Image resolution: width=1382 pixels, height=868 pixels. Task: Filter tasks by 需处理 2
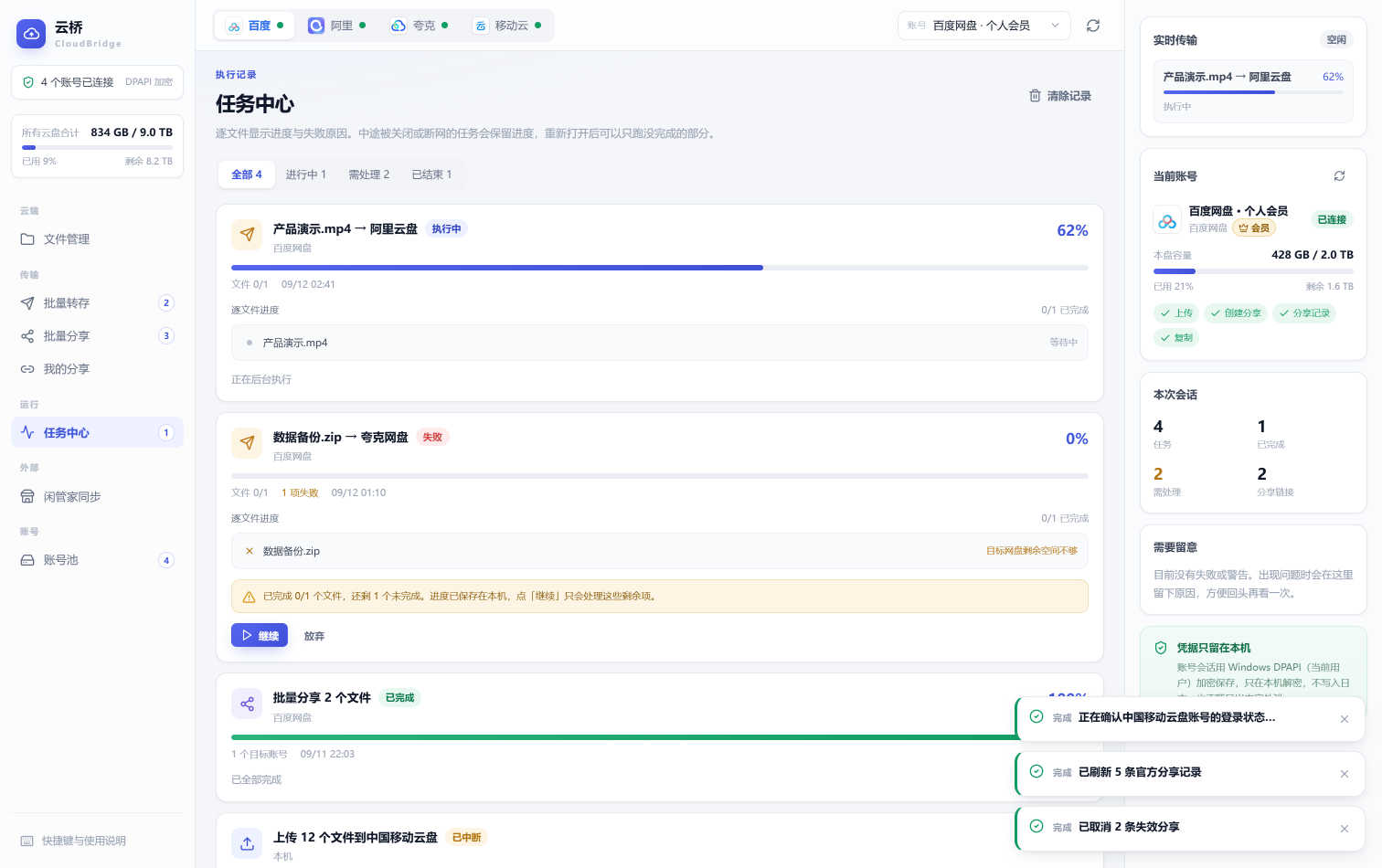(369, 175)
